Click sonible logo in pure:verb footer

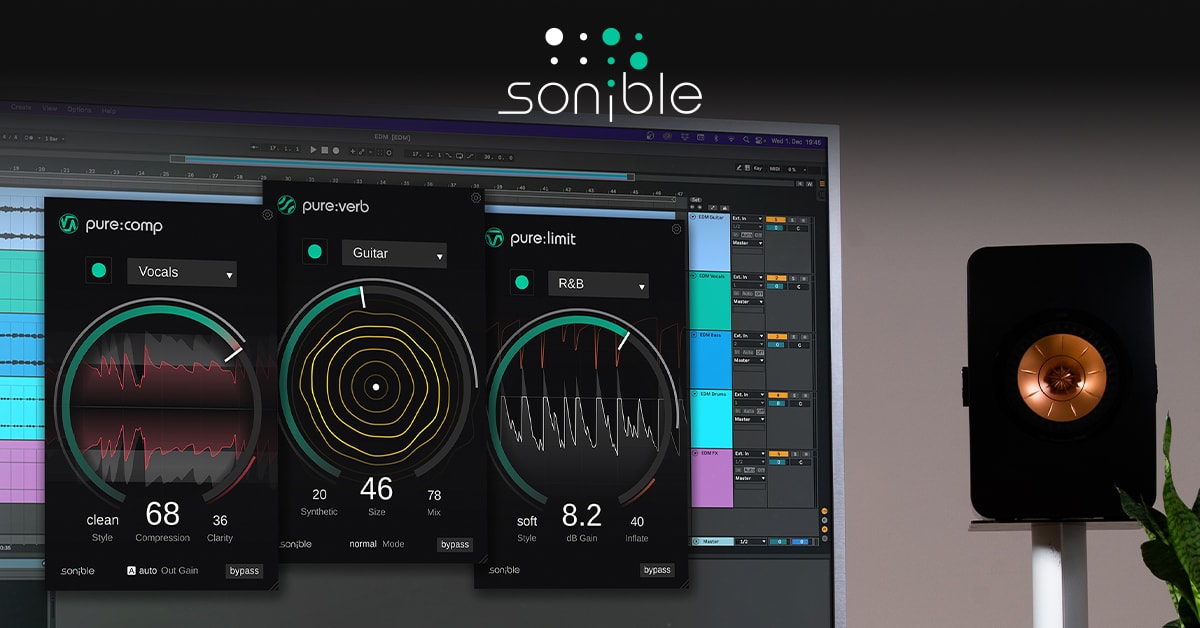tap(296, 544)
